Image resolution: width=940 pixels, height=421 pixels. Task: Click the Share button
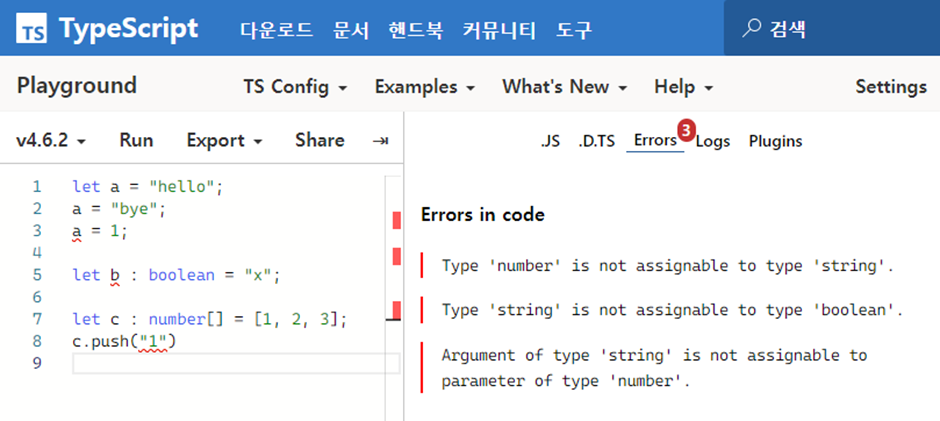[320, 140]
